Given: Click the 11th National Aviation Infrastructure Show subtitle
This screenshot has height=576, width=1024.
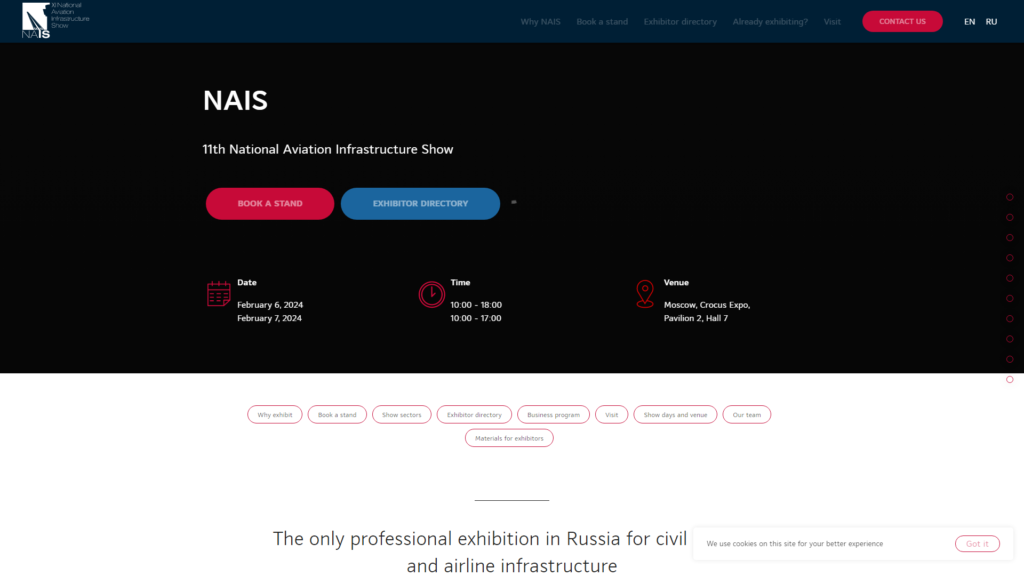Looking at the screenshot, I should 328,150.
